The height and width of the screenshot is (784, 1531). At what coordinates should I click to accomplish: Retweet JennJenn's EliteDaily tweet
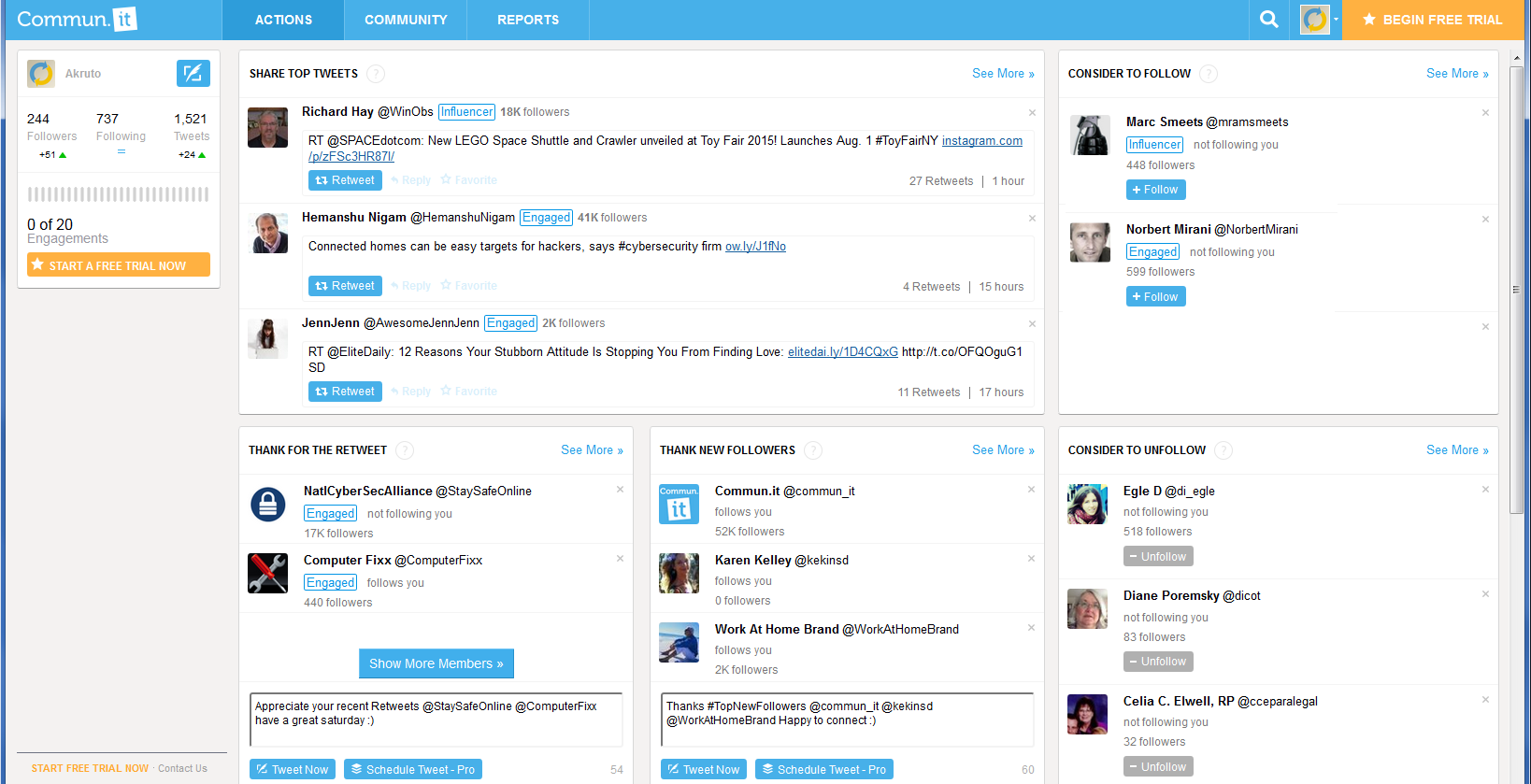click(345, 392)
